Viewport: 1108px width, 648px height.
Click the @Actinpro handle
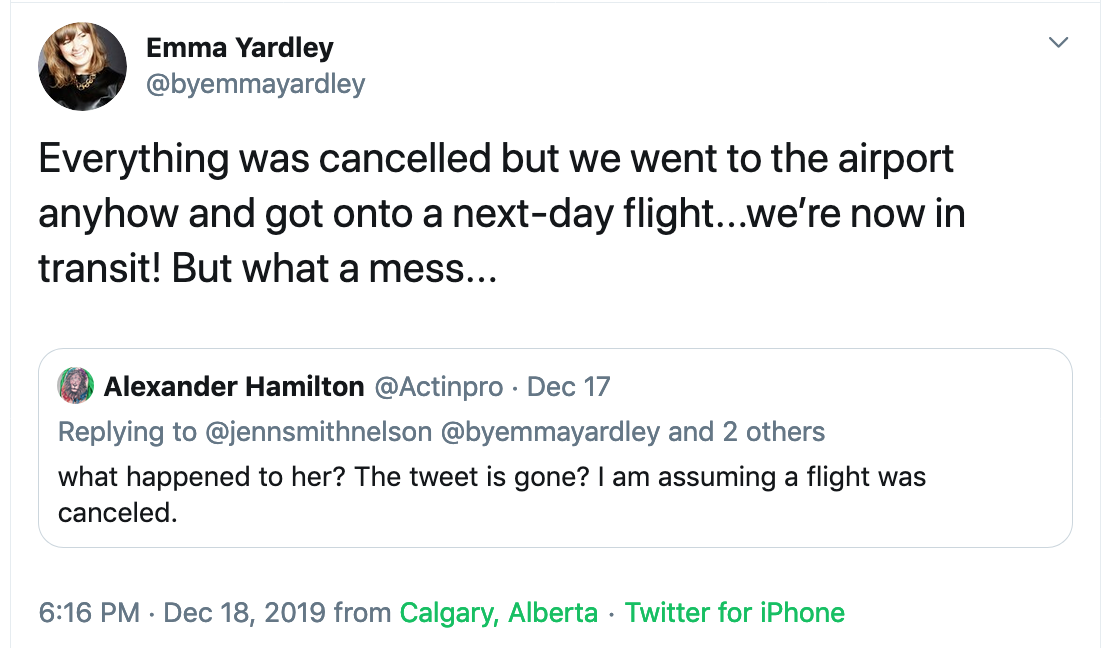pyautogui.click(x=438, y=387)
